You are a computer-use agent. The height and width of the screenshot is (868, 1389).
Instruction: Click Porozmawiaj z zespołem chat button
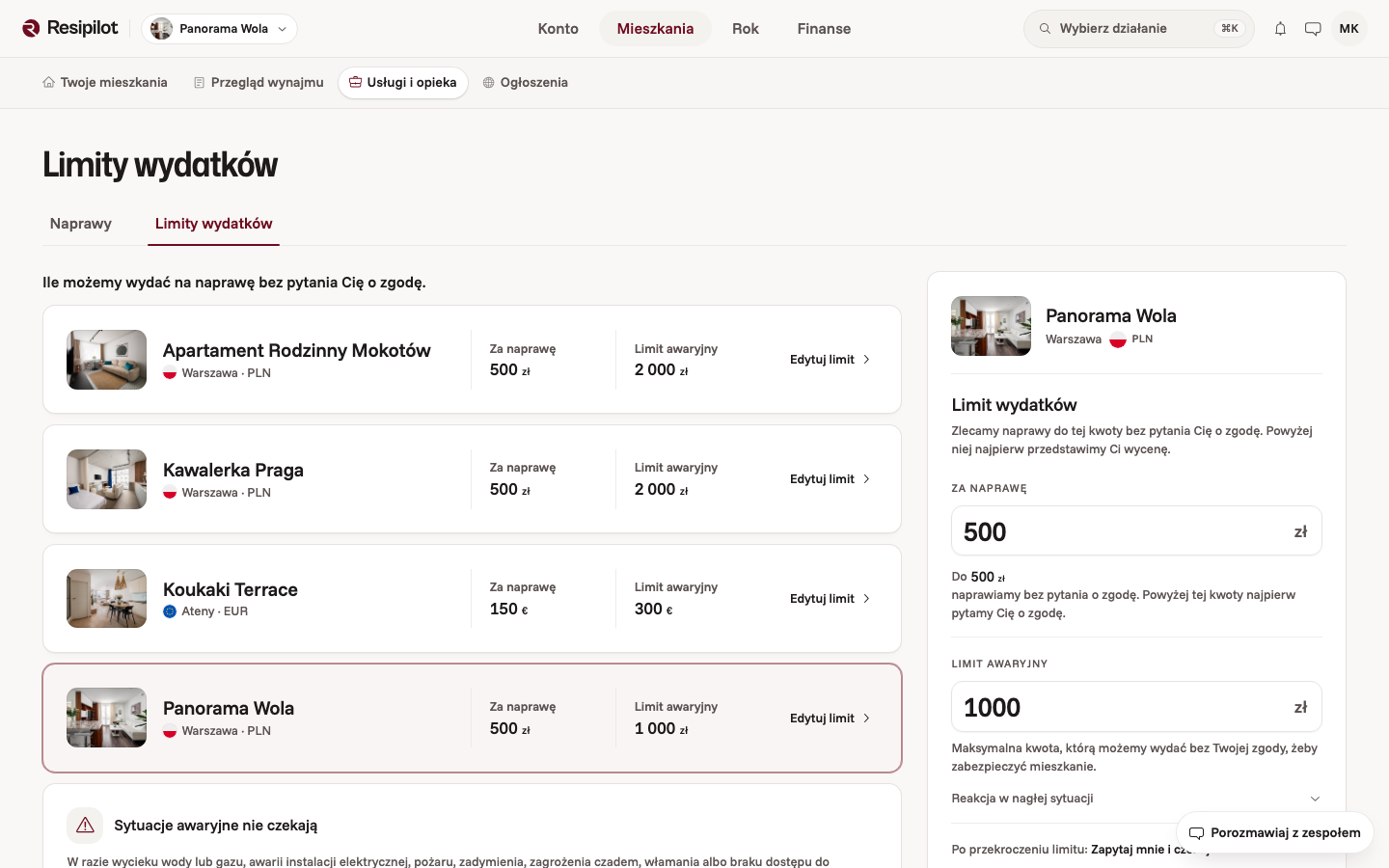coord(1275,833)
